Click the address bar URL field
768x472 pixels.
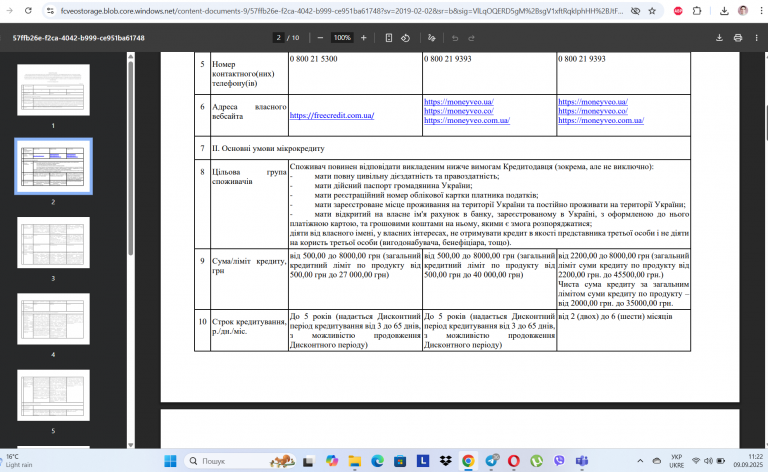pyautogui.click(x=341, y=11)
